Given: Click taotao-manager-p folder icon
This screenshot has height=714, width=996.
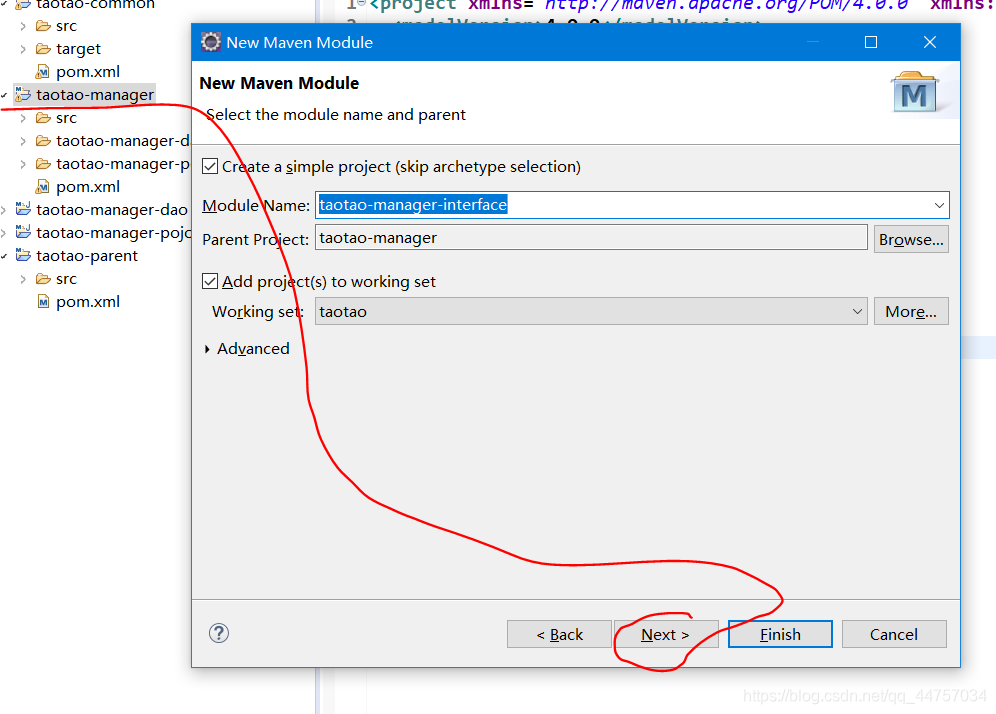Looking at the screenshot, I should point(43,163).
